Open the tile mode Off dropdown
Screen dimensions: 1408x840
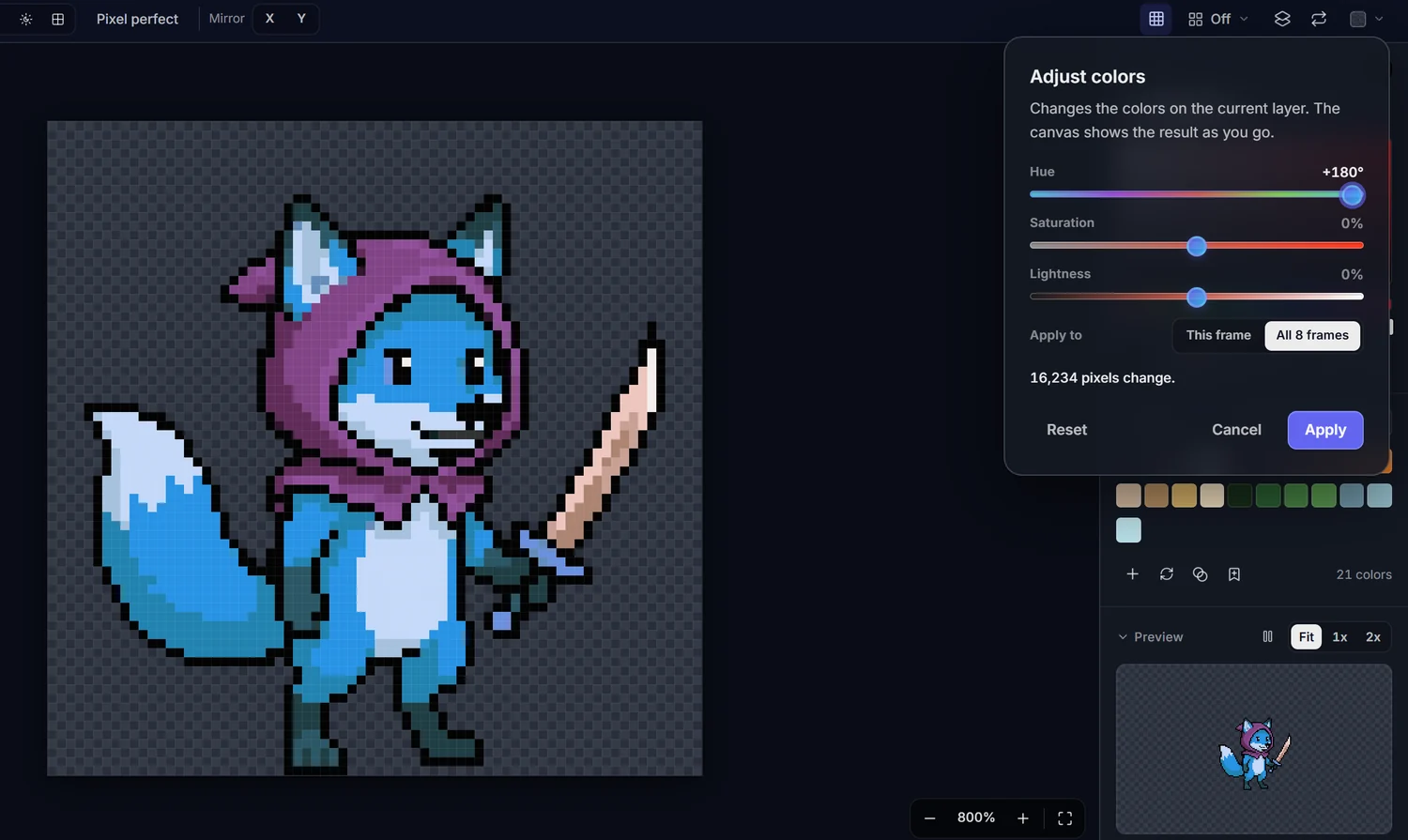click(x=1218, y=19)
